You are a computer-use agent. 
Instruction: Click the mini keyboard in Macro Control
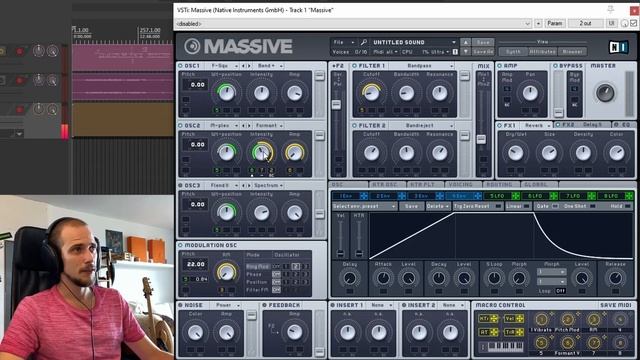(x=505, y=347)
